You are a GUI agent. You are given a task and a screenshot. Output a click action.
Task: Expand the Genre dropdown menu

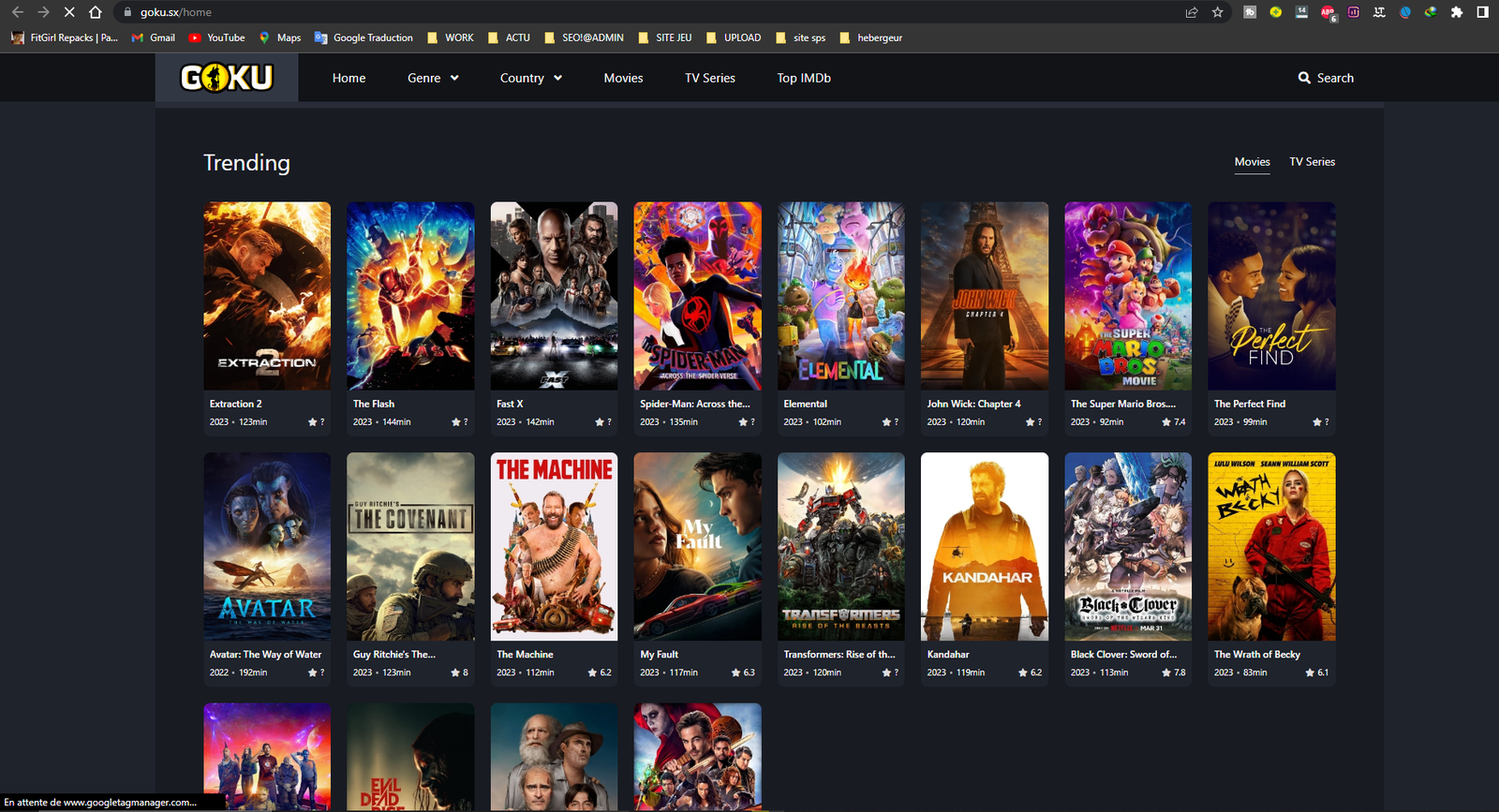point(433,78)
